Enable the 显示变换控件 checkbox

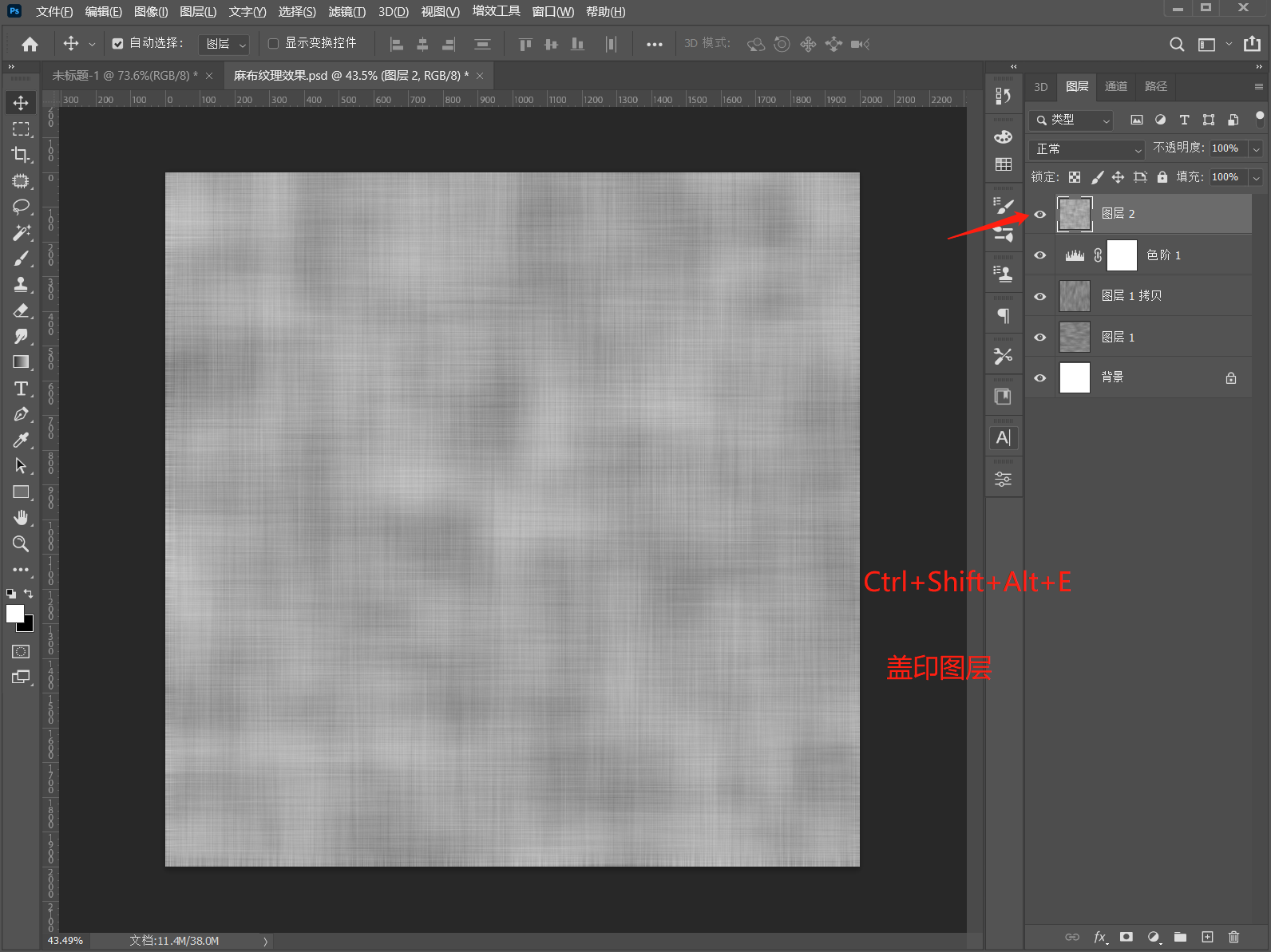(x=273, y=44)
